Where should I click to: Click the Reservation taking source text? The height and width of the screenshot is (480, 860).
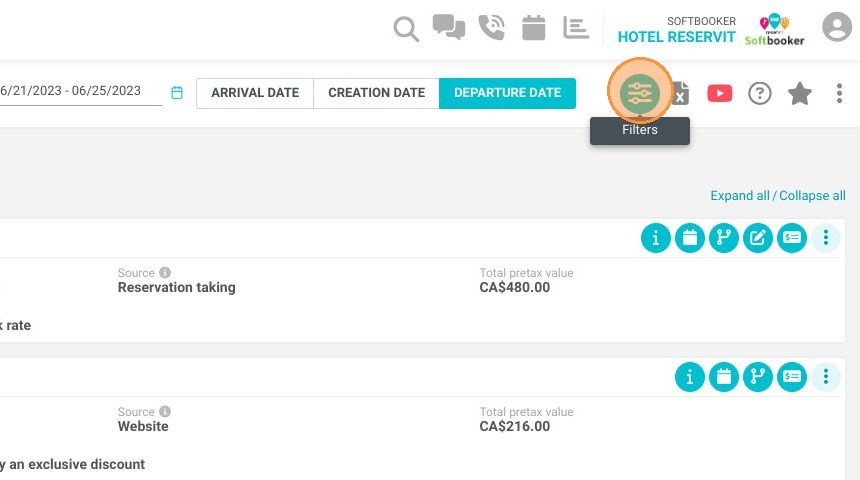[x=177, y=287]
